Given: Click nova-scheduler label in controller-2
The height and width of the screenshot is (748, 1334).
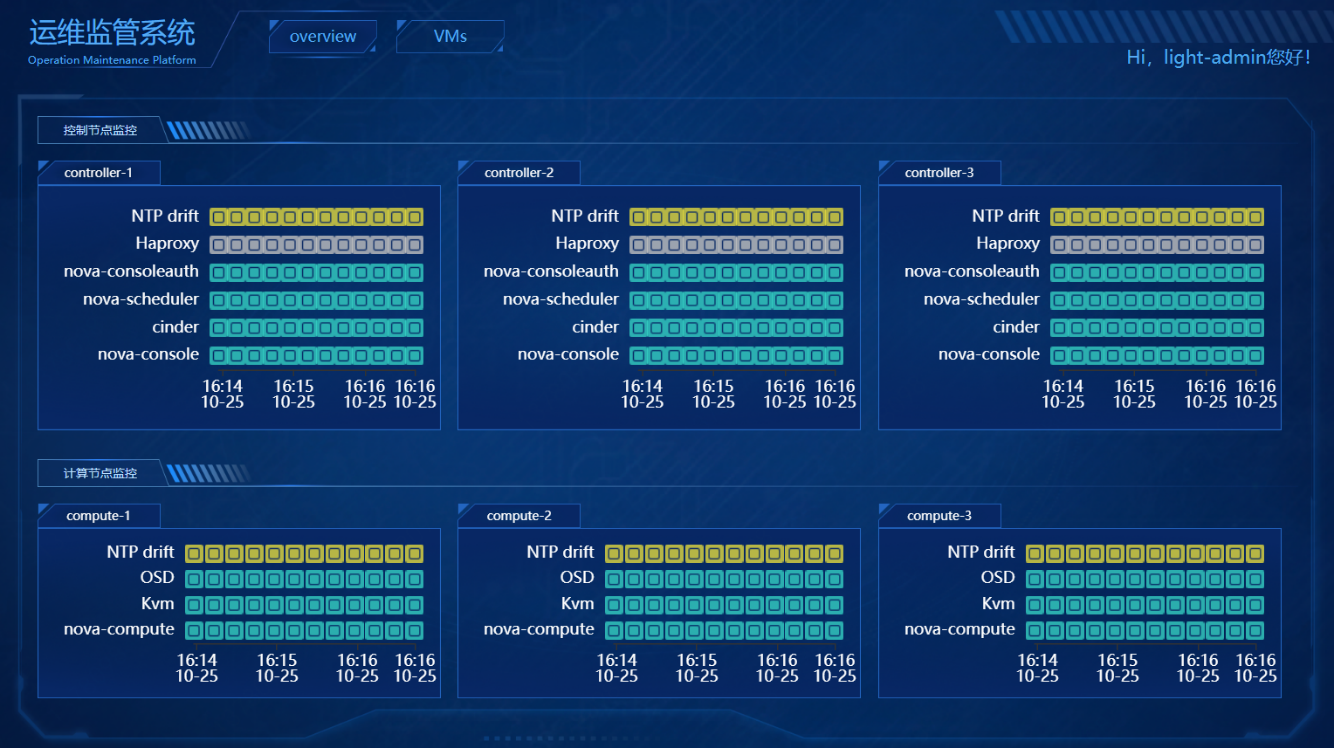Looking at the screenshot, I should coord(561,299).
